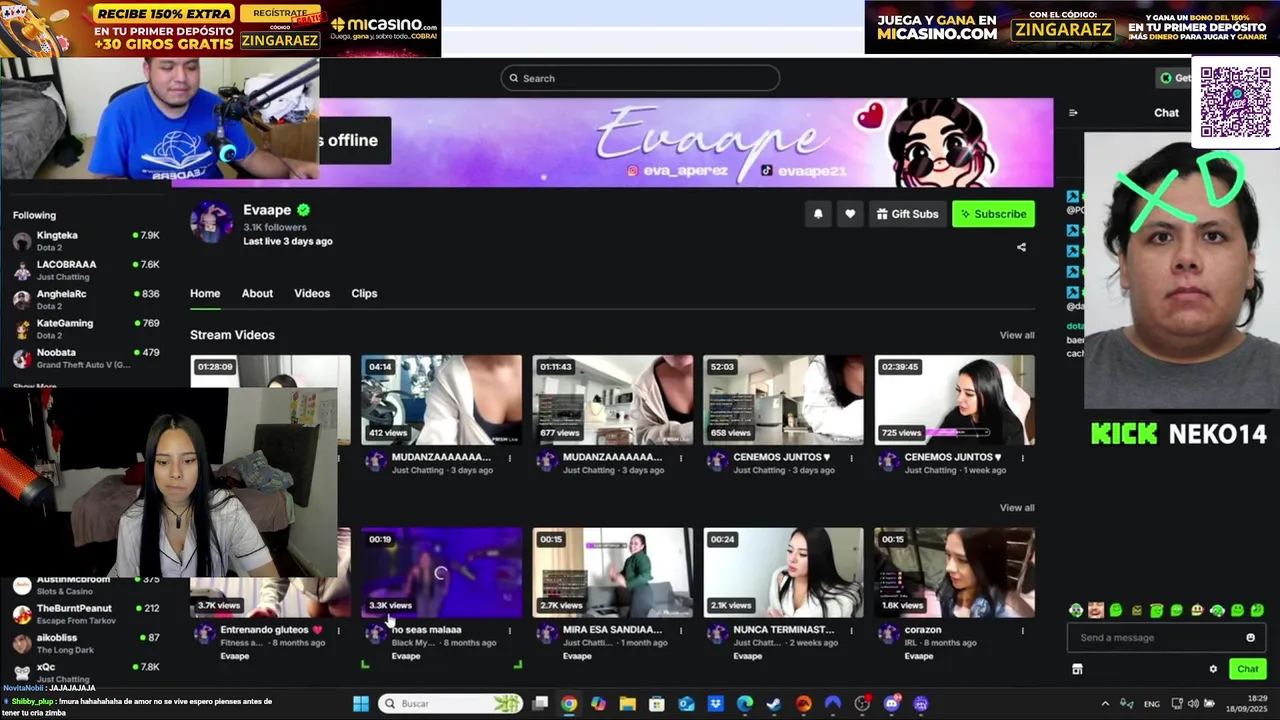1280x720 pixels.
Task: Click the 'MUDANZAAAAAAAA...' title under the 04:14 video
Action: pyautogui.click(x=441, y=457)
